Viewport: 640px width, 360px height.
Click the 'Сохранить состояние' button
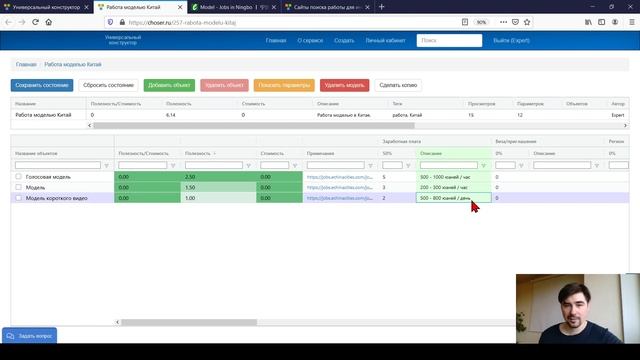tap(42, 85)
